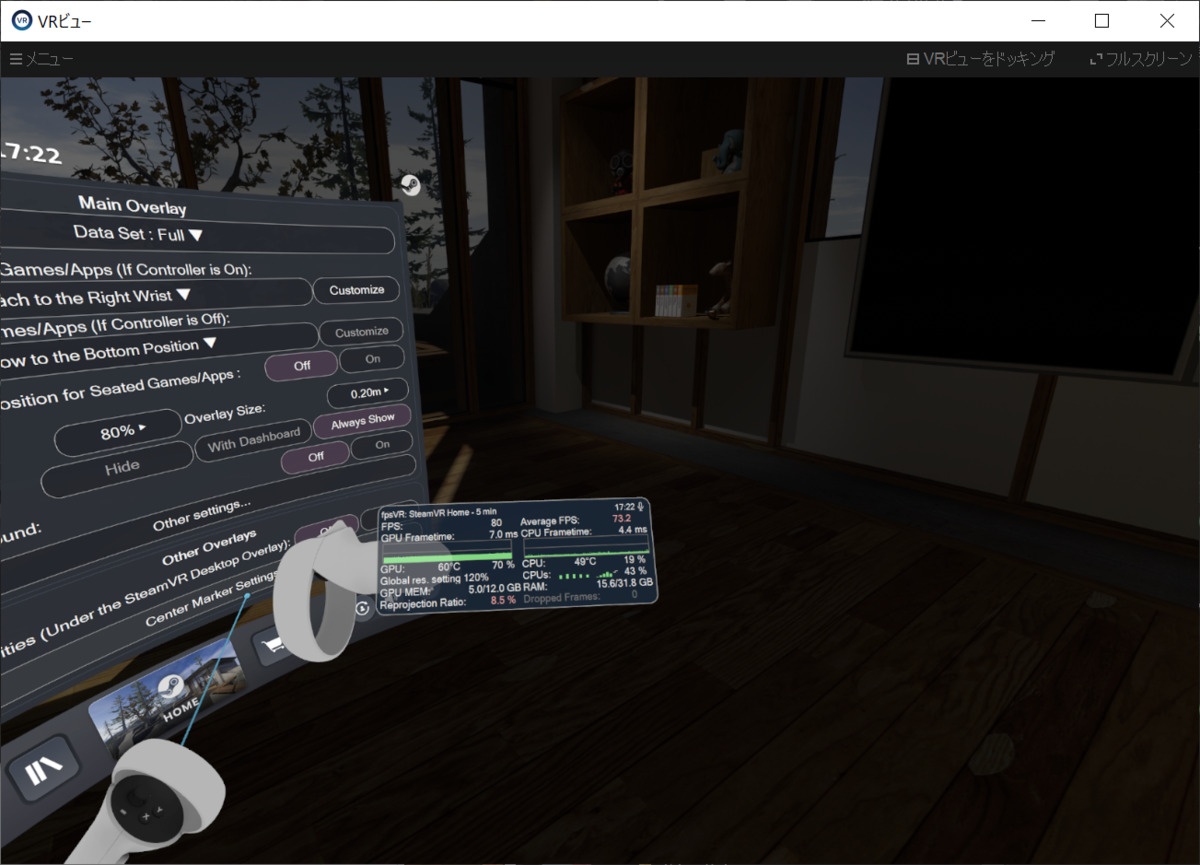Screen dimensions: 1200x865
Task: Click the CPU frametime green graph
Action: (x=586, y=546)
